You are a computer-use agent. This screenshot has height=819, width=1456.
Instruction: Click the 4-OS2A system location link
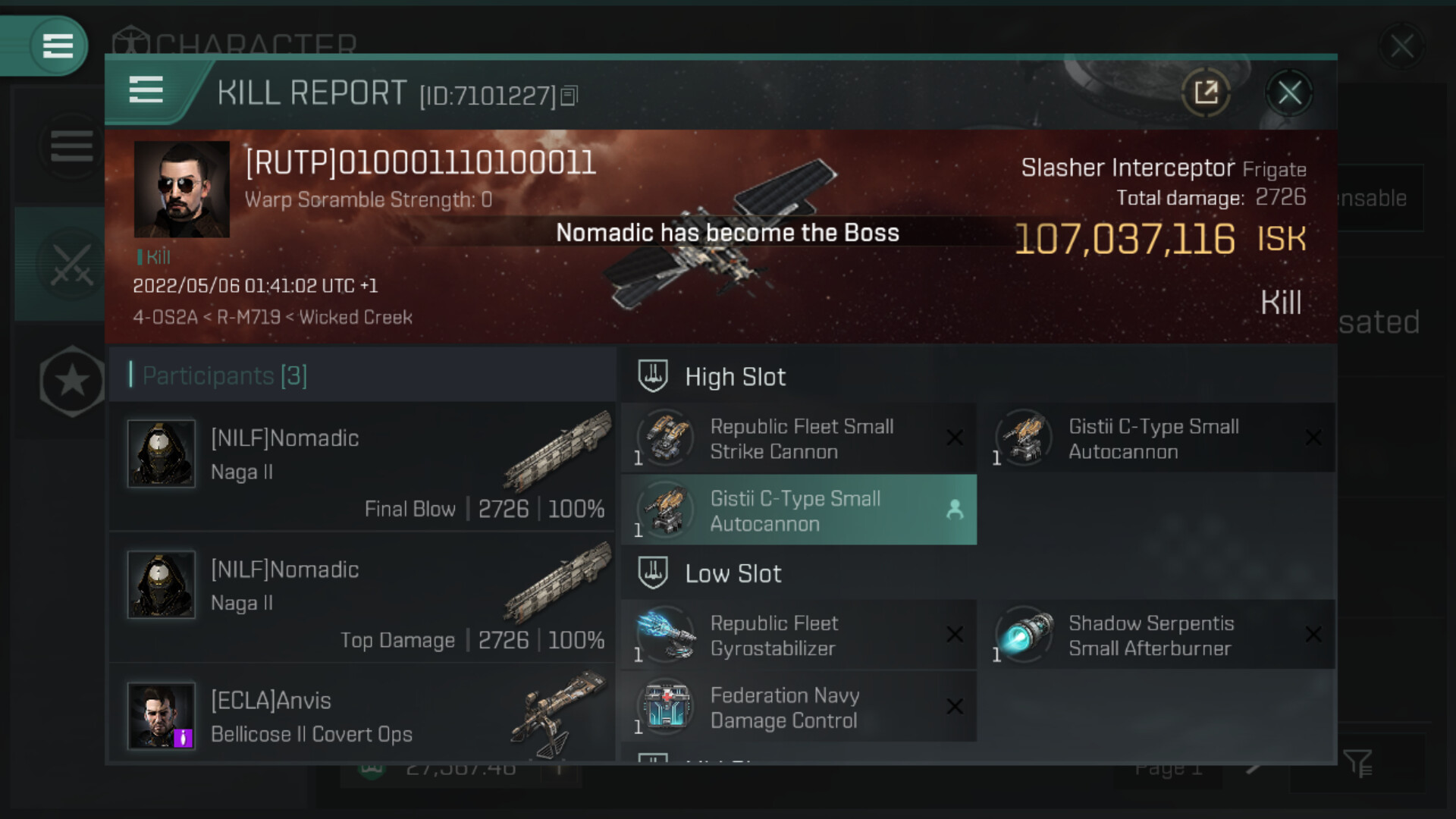165,317
